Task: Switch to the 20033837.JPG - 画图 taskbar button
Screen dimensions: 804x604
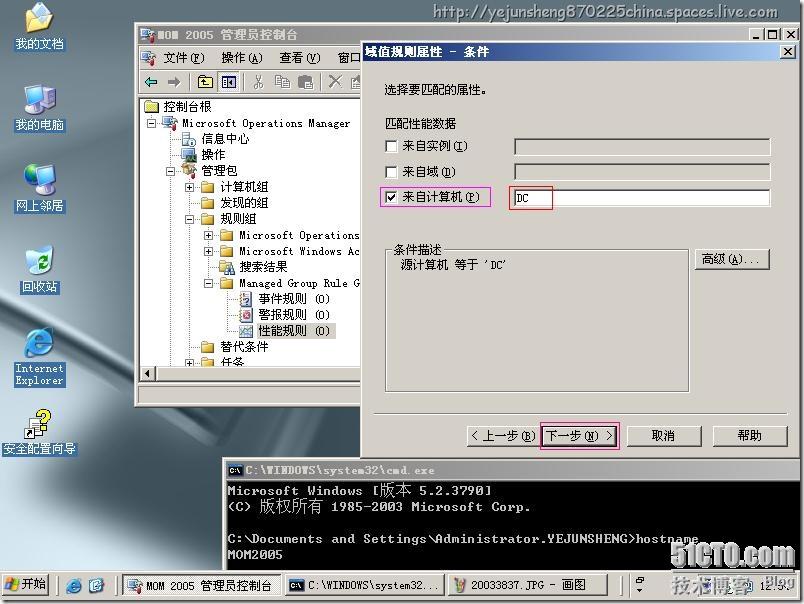Action: [528, 585]
